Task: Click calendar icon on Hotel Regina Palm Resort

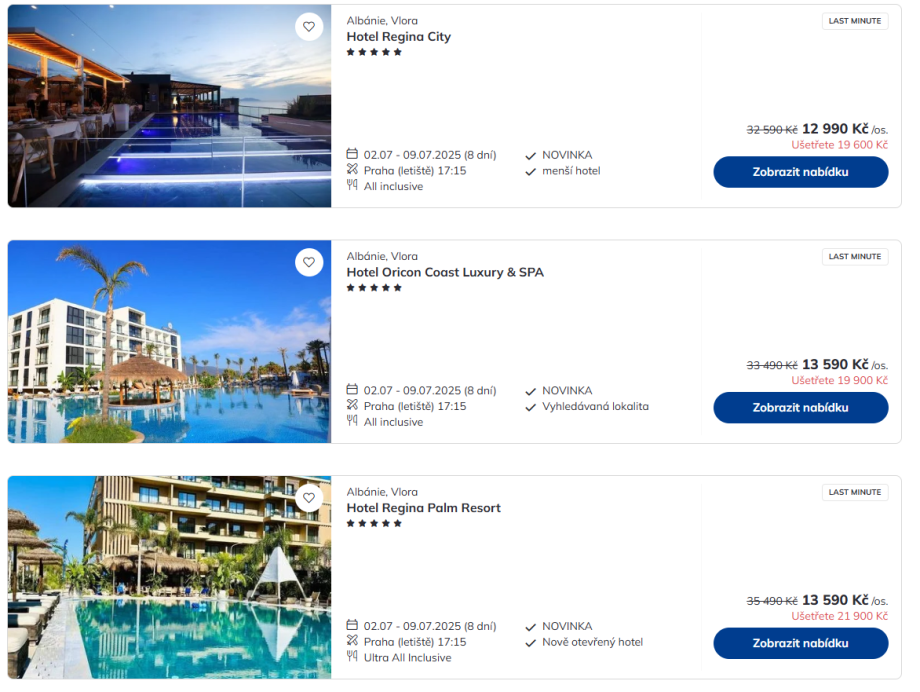Action: pyautogui.click(x=352, y=626)
